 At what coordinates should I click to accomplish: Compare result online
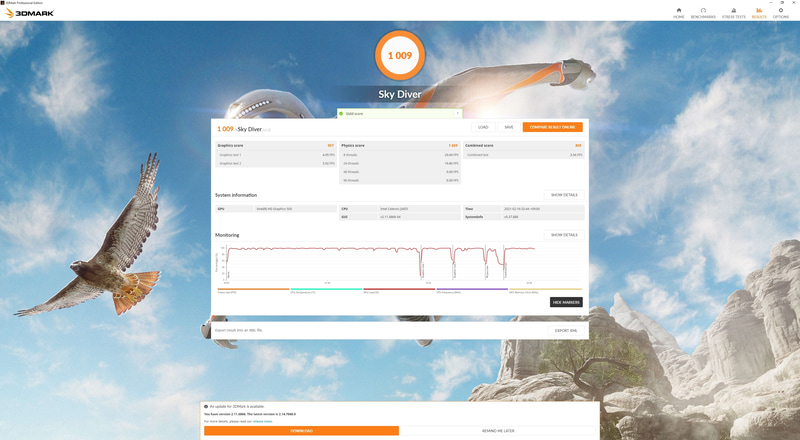[553, 127]
